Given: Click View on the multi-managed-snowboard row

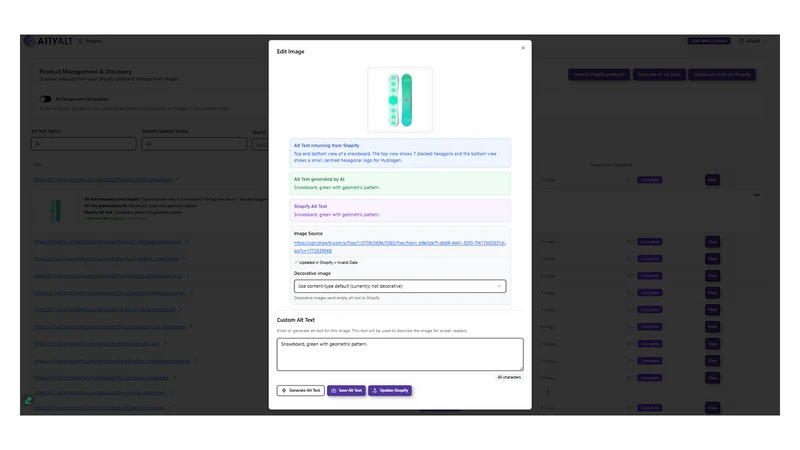Looking at the screenshot, I should point(712,242).
